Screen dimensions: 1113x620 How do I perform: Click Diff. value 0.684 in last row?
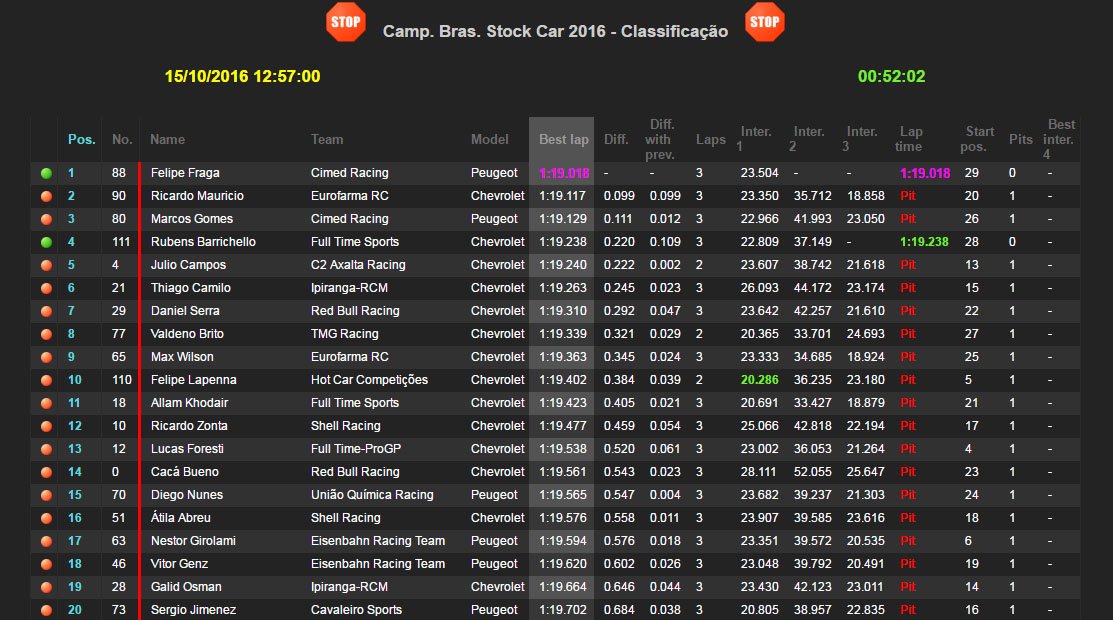pos(619,609)
